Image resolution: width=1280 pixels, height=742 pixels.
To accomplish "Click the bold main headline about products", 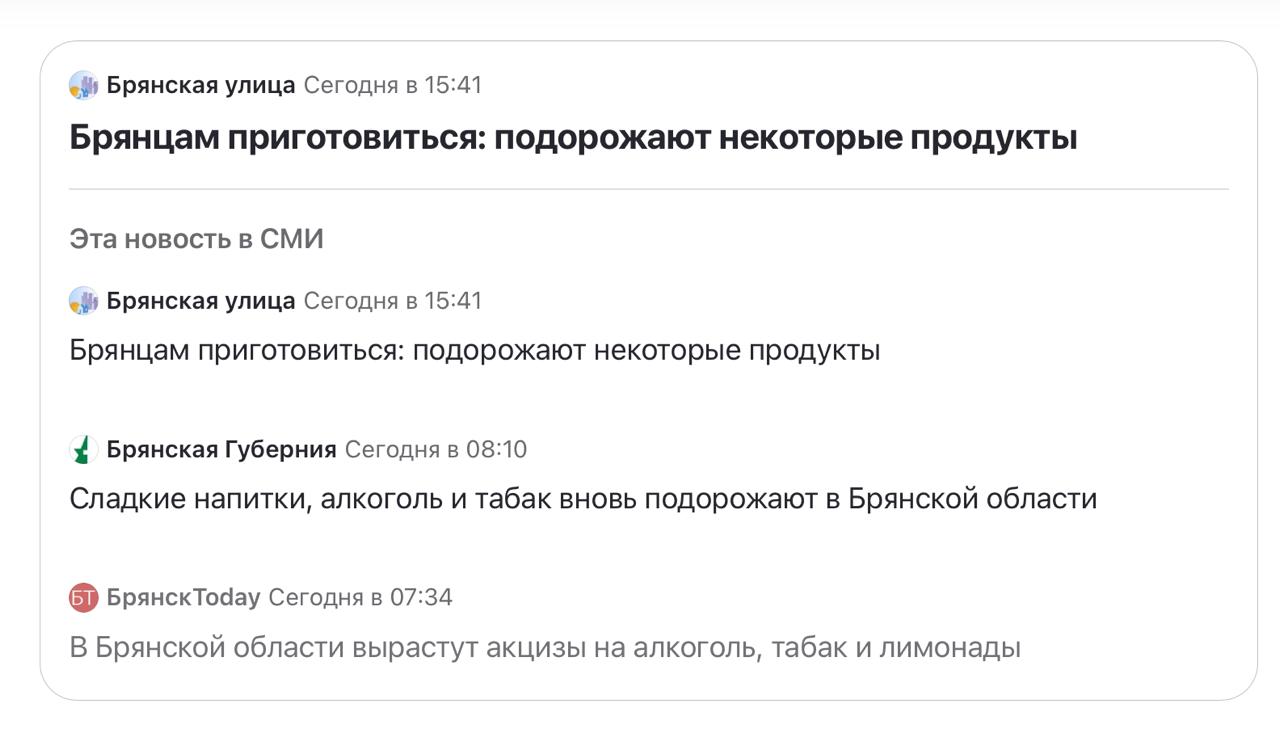I will click(x=572, y=138).
